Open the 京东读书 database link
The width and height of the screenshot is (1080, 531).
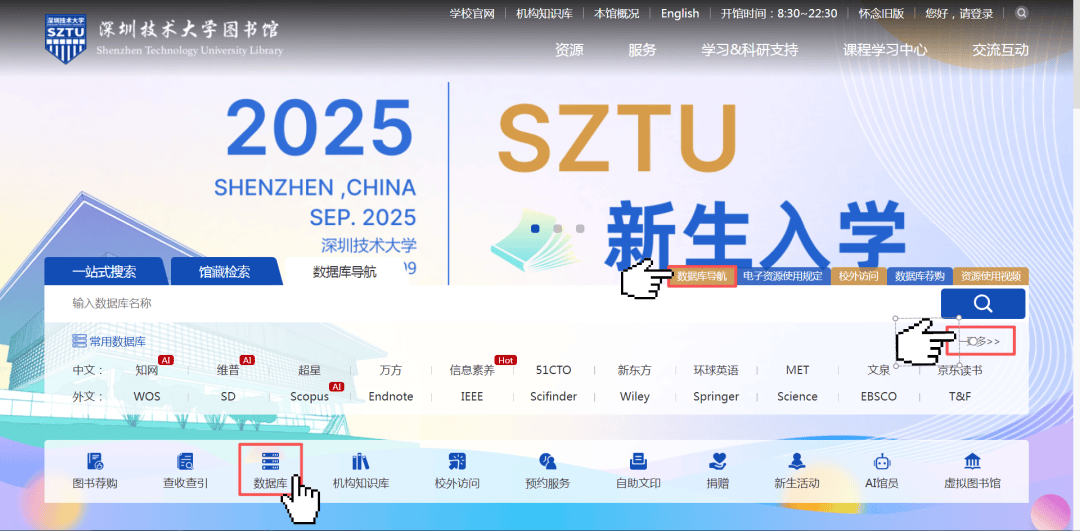959,371
